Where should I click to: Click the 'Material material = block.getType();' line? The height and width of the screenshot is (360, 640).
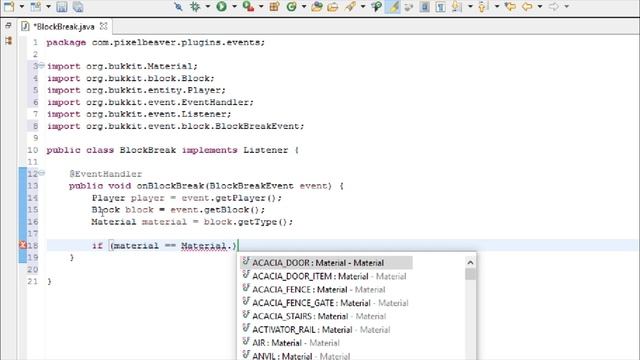click(x=192, y=222)
